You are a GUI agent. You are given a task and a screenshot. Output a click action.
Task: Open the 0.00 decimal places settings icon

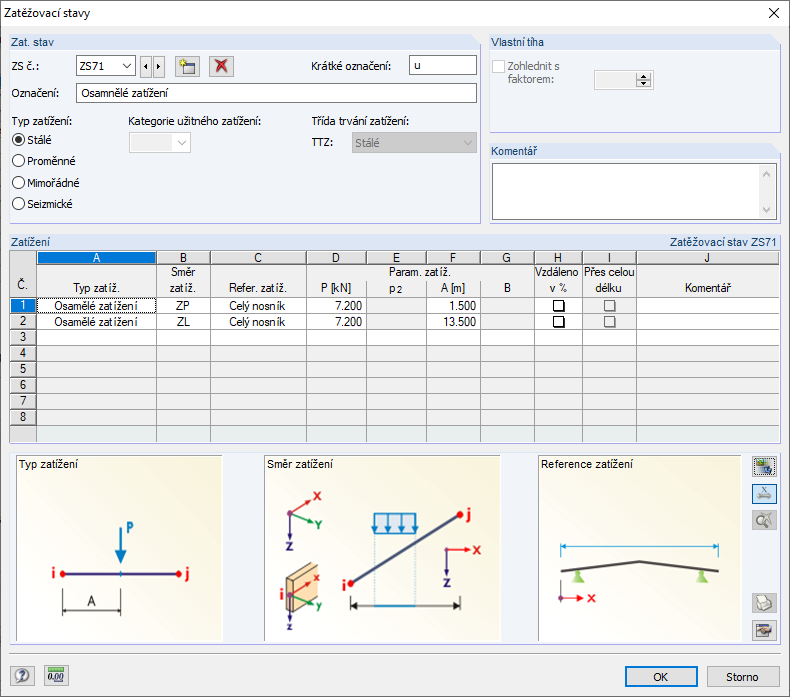coord(56,675)
